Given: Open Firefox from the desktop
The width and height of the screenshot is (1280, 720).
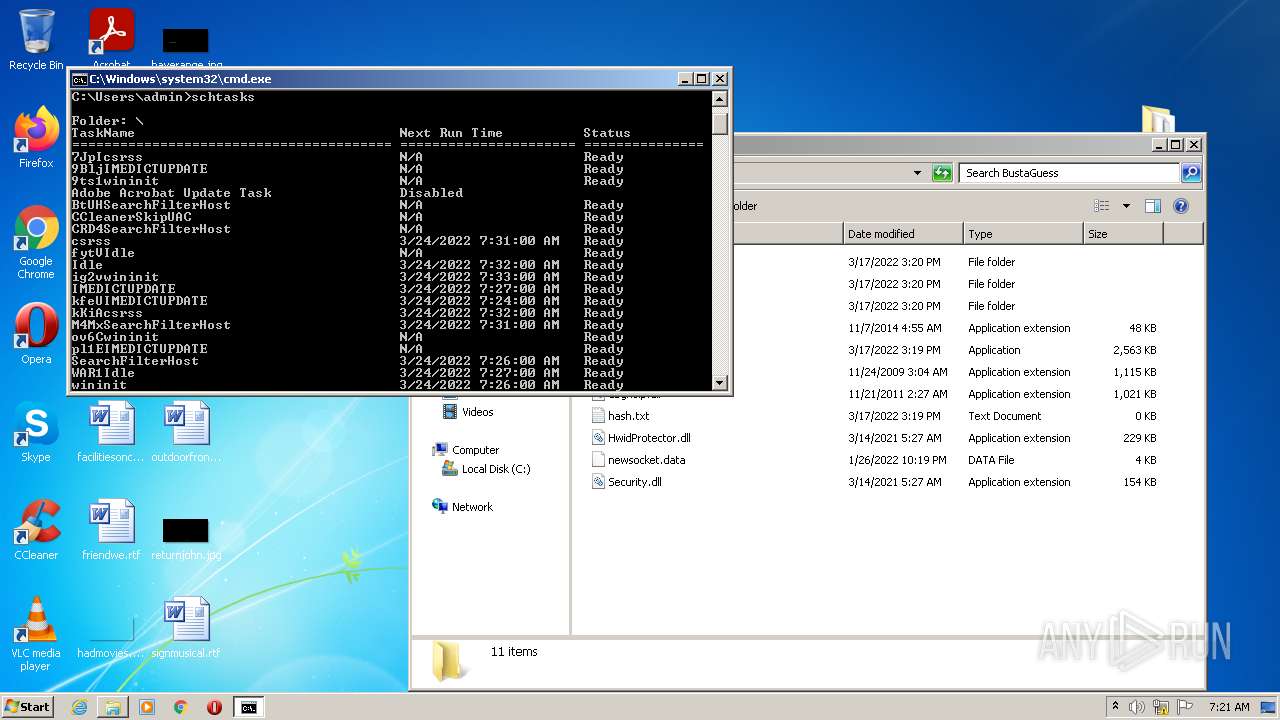Looking at the screenshot, I should (x=36, y=138).
